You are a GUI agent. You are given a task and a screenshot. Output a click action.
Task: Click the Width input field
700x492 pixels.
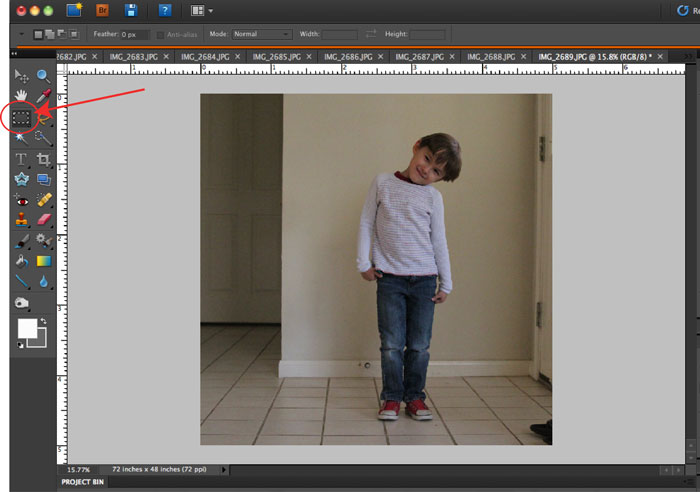[340, 34]
